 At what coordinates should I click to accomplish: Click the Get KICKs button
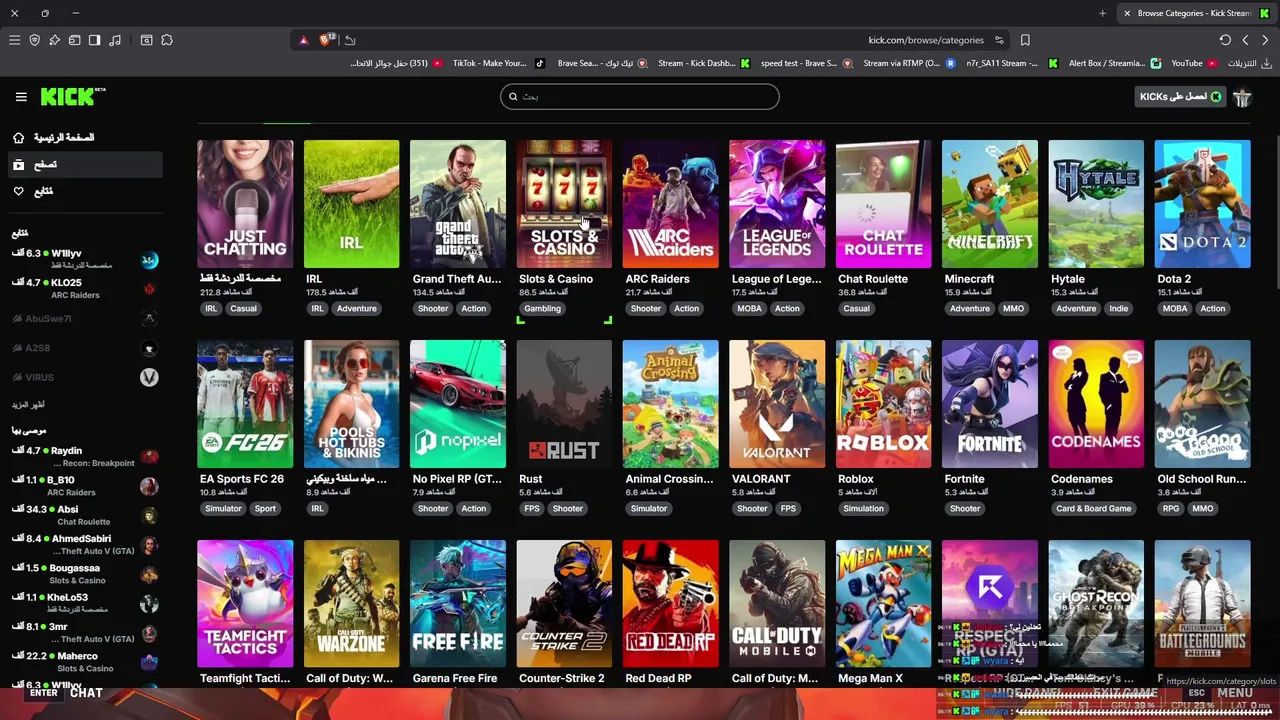pos(1181,97)
